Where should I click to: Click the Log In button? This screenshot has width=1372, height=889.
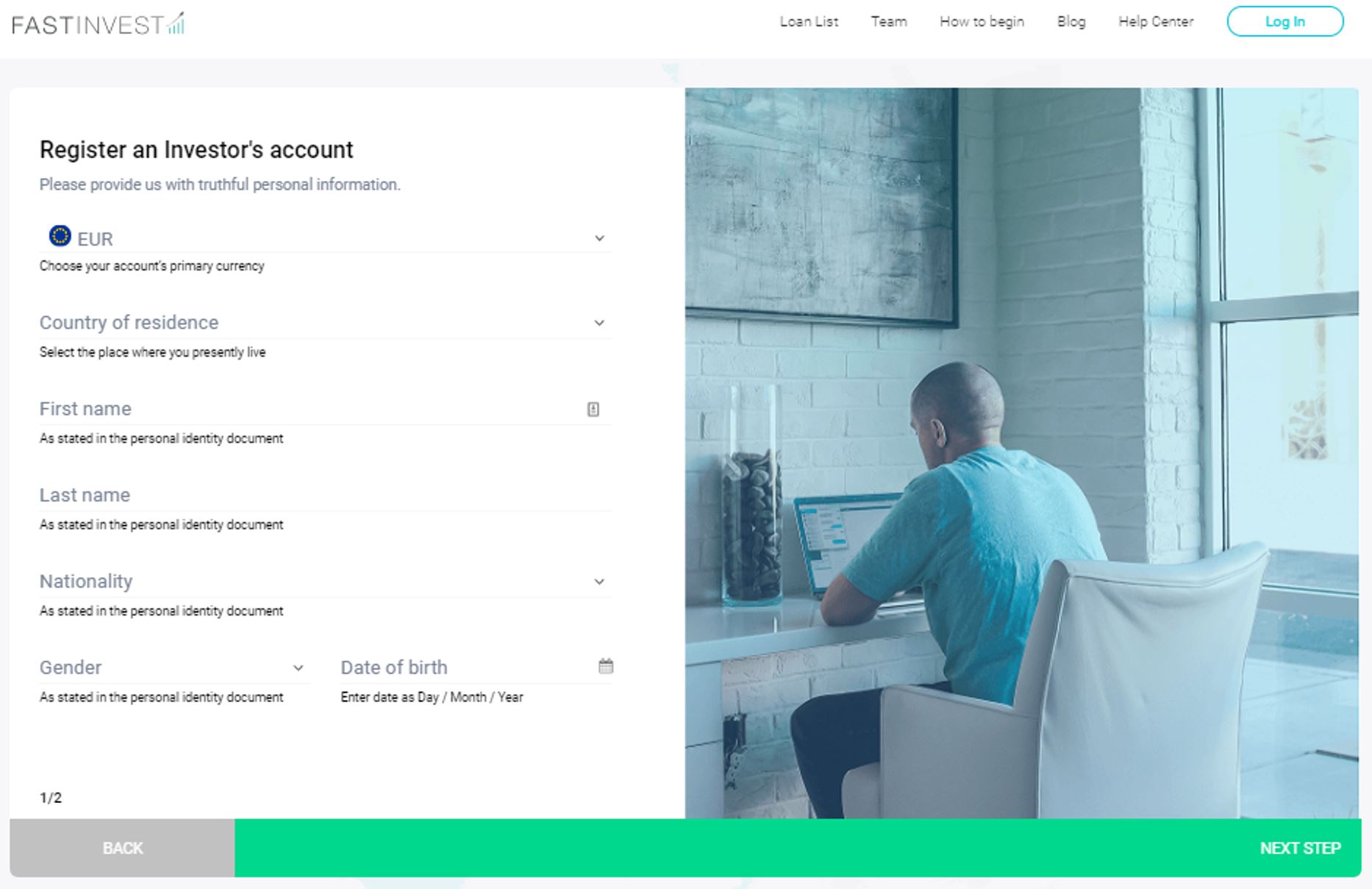click(x=1285, y=21)
